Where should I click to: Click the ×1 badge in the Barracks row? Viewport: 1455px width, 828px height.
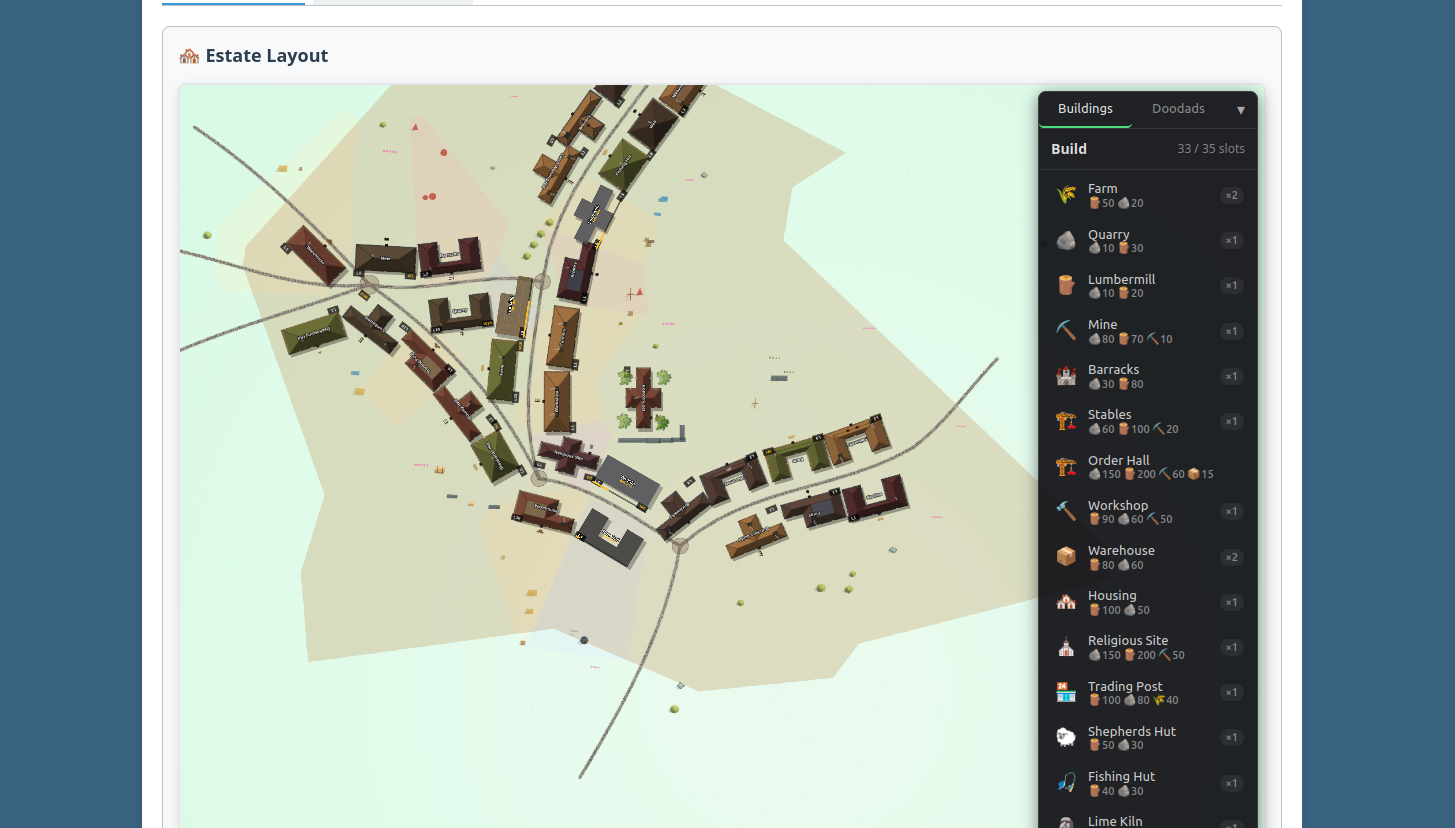(x=1232, y=376)
